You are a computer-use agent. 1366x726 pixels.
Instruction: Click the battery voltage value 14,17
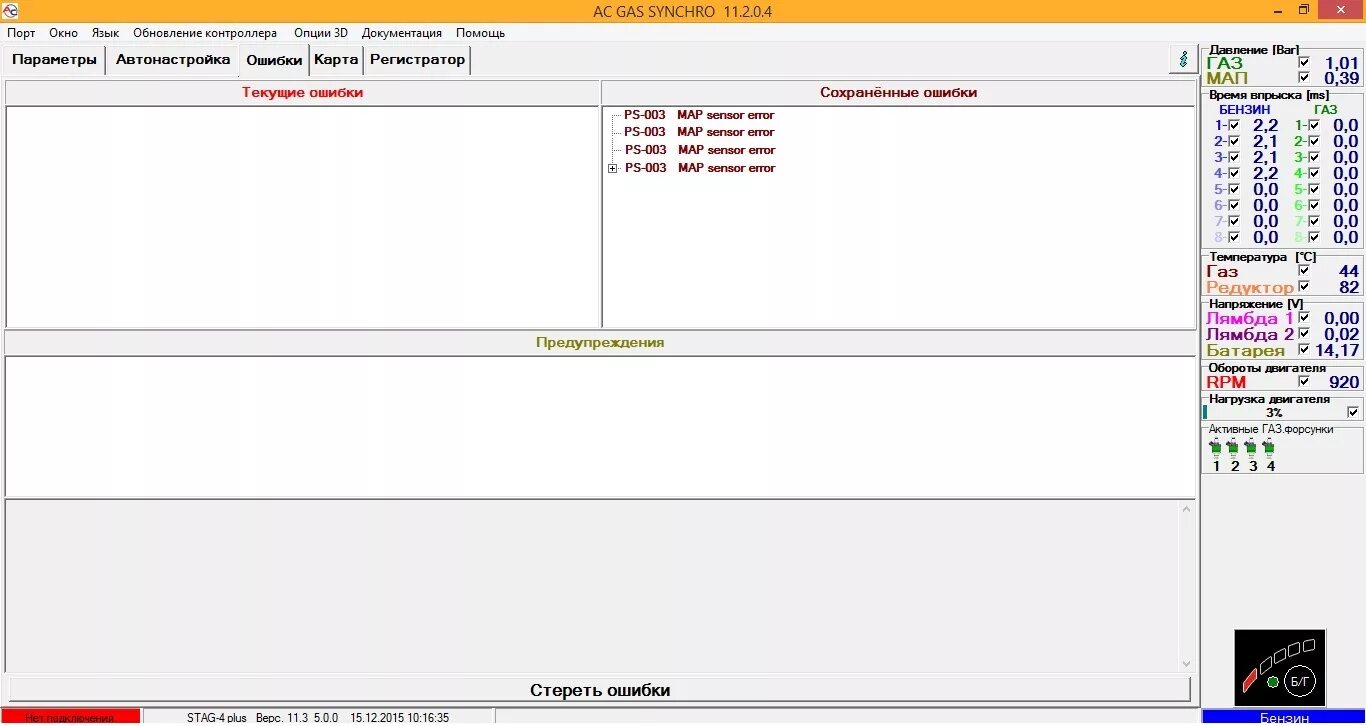1337,350
